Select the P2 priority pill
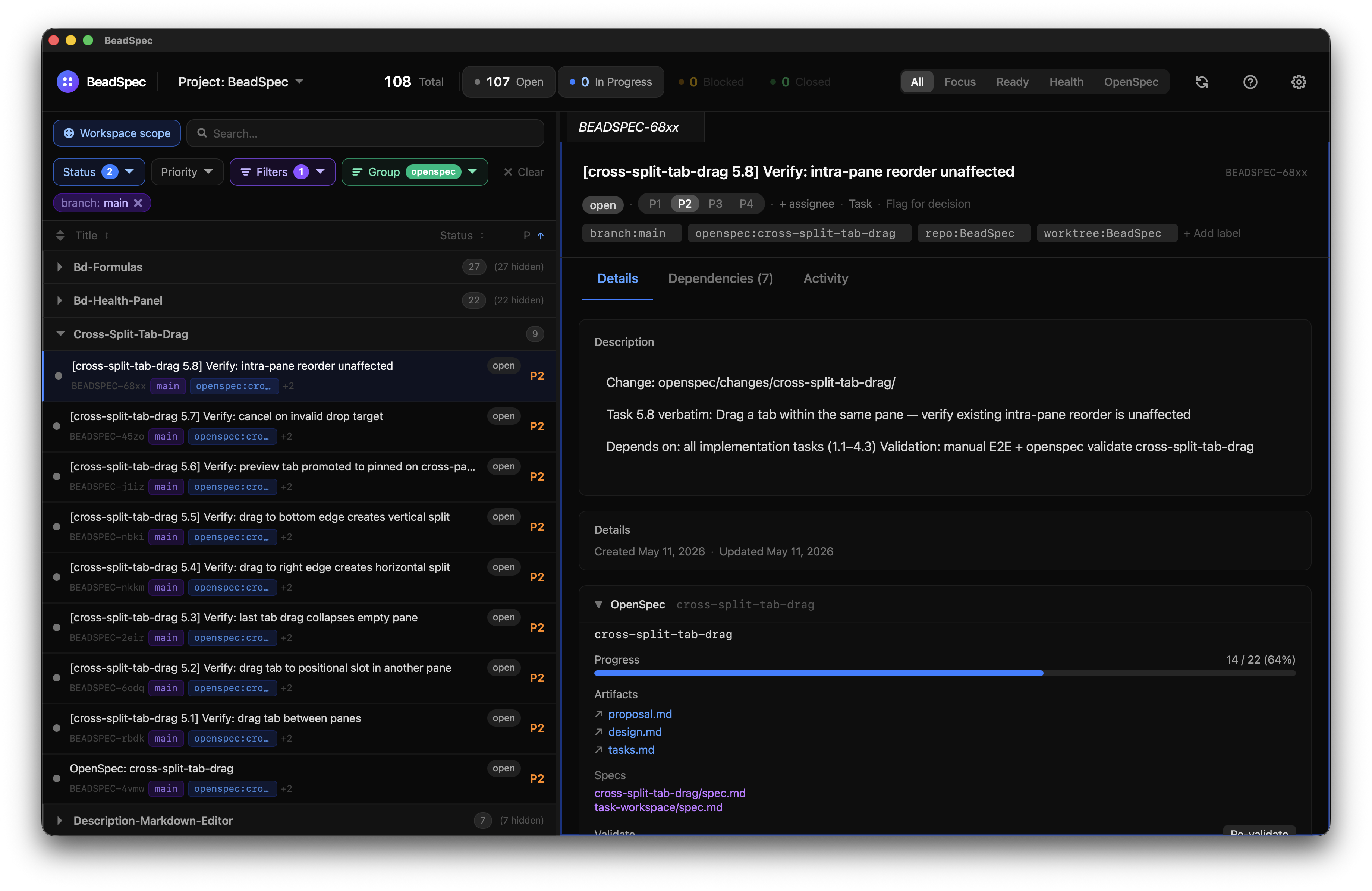Screen dimensions: 1372x891 tap(685, 204)
